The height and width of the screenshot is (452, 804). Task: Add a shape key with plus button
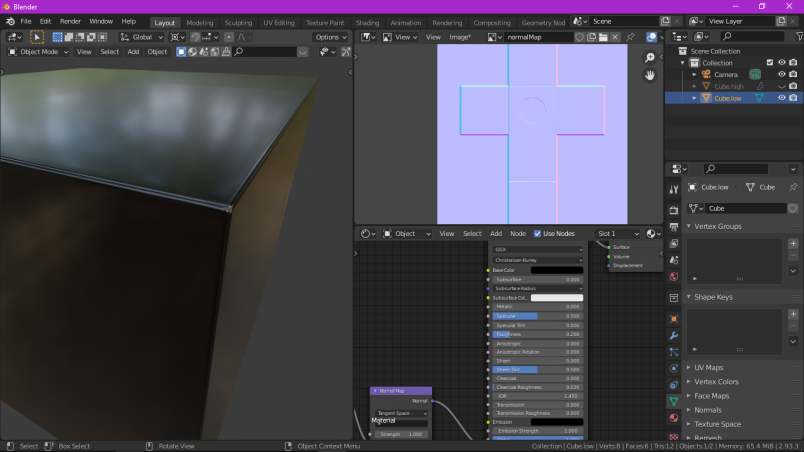793,314
